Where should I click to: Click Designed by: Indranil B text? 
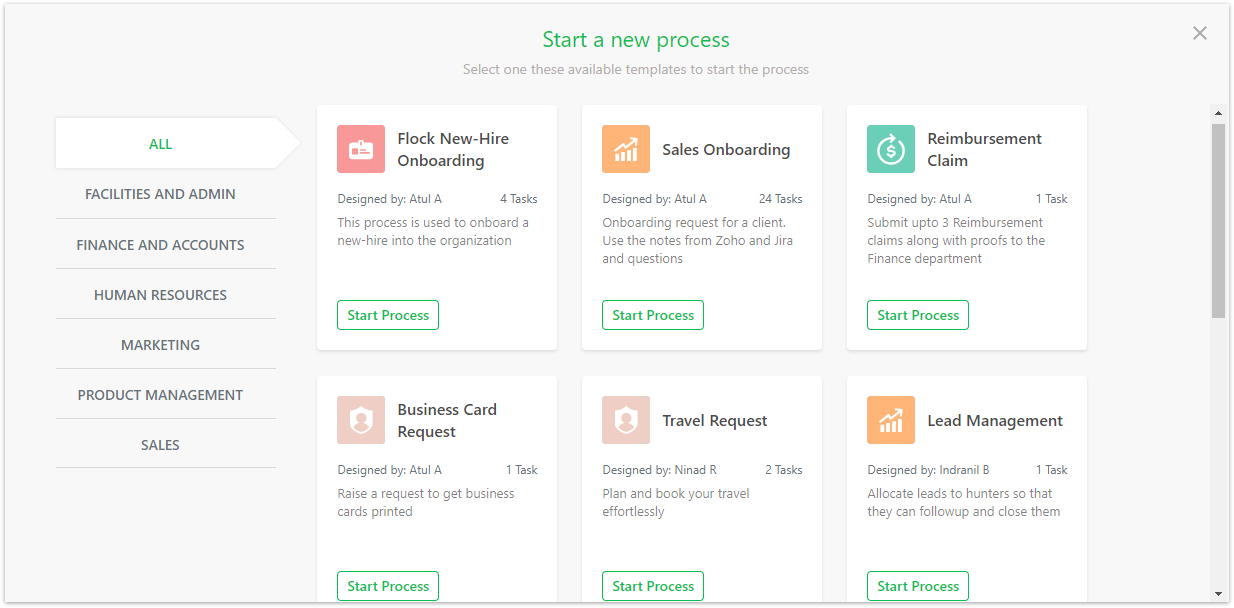928,470
